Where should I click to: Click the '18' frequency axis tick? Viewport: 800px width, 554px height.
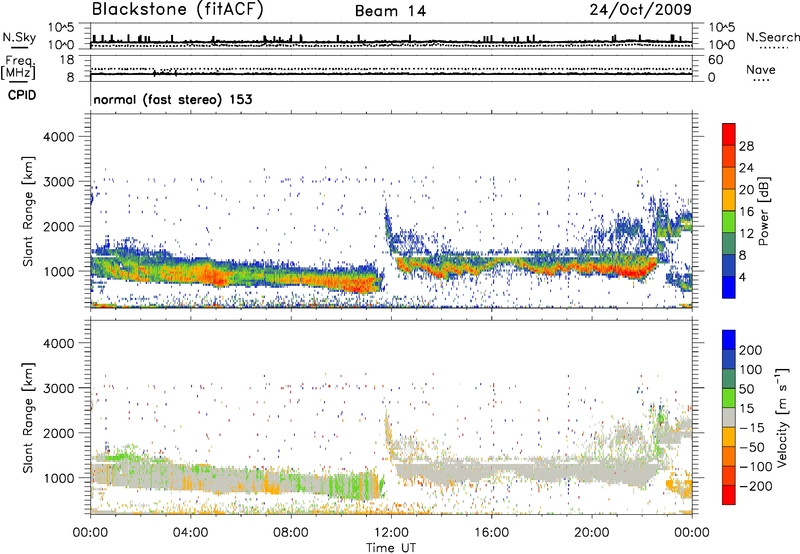68,60
